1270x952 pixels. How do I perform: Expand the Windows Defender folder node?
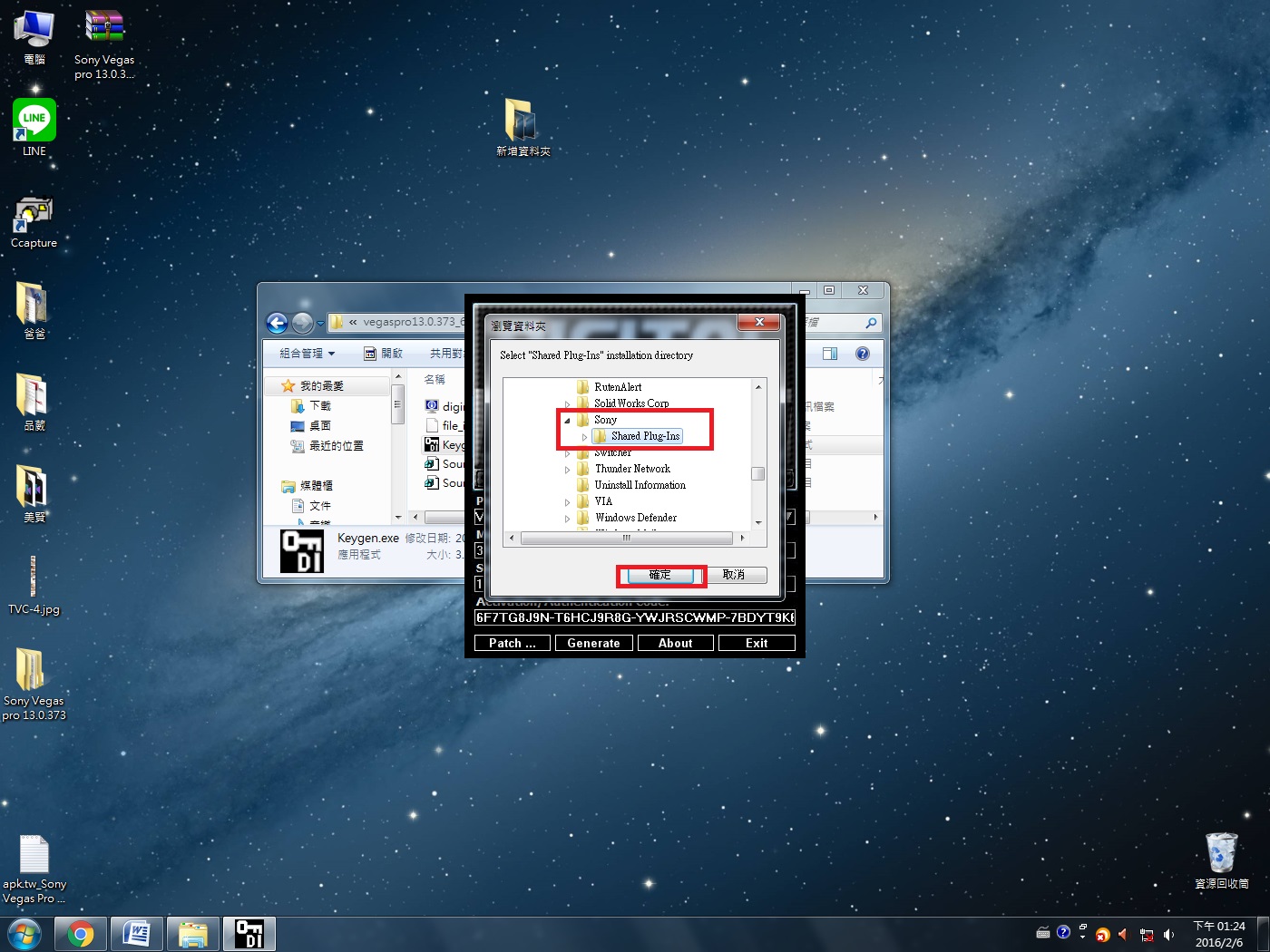[x=568, y=519]
